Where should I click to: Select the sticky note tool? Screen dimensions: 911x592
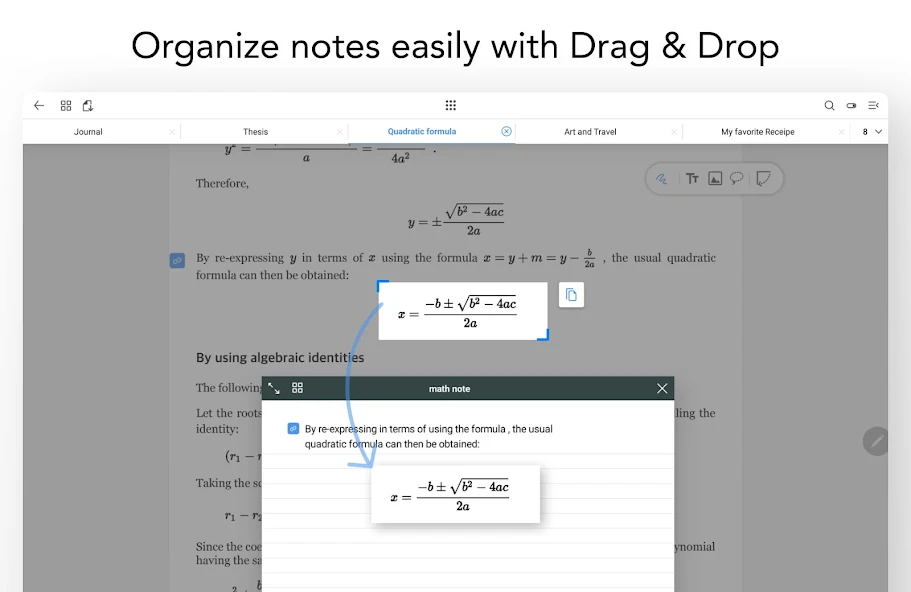pos(764,179)
